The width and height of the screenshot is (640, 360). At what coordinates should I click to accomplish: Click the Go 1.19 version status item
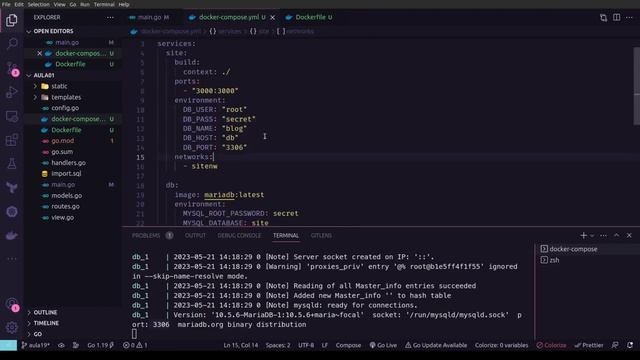100,345
